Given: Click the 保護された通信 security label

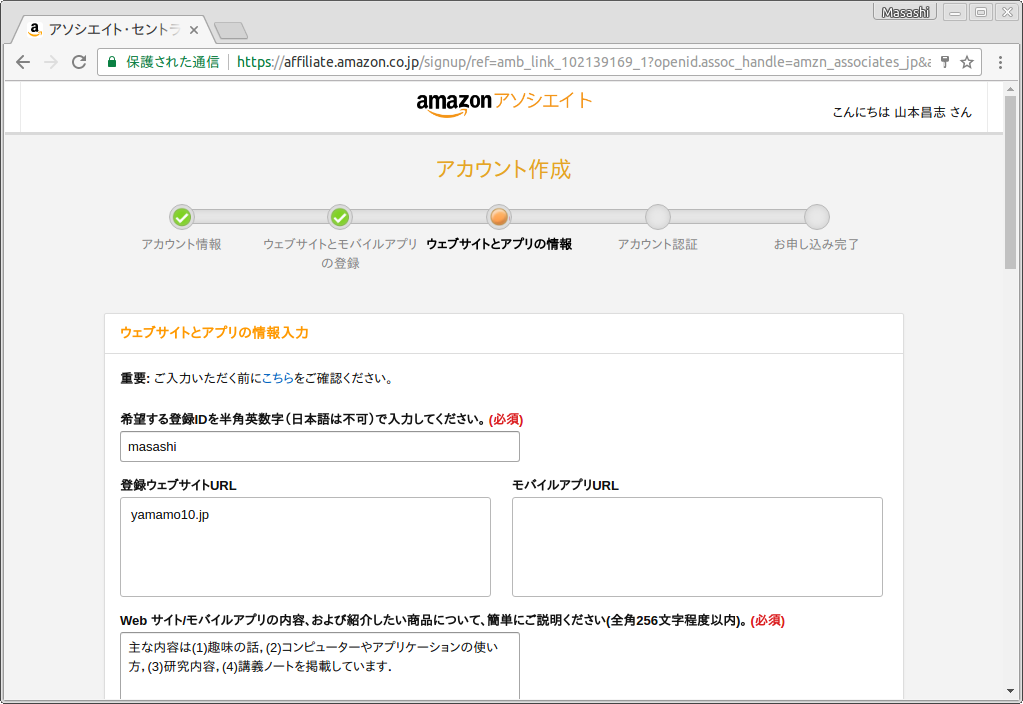Looking at the screenshot, I should pyautogui.click(x=172, y=62).
